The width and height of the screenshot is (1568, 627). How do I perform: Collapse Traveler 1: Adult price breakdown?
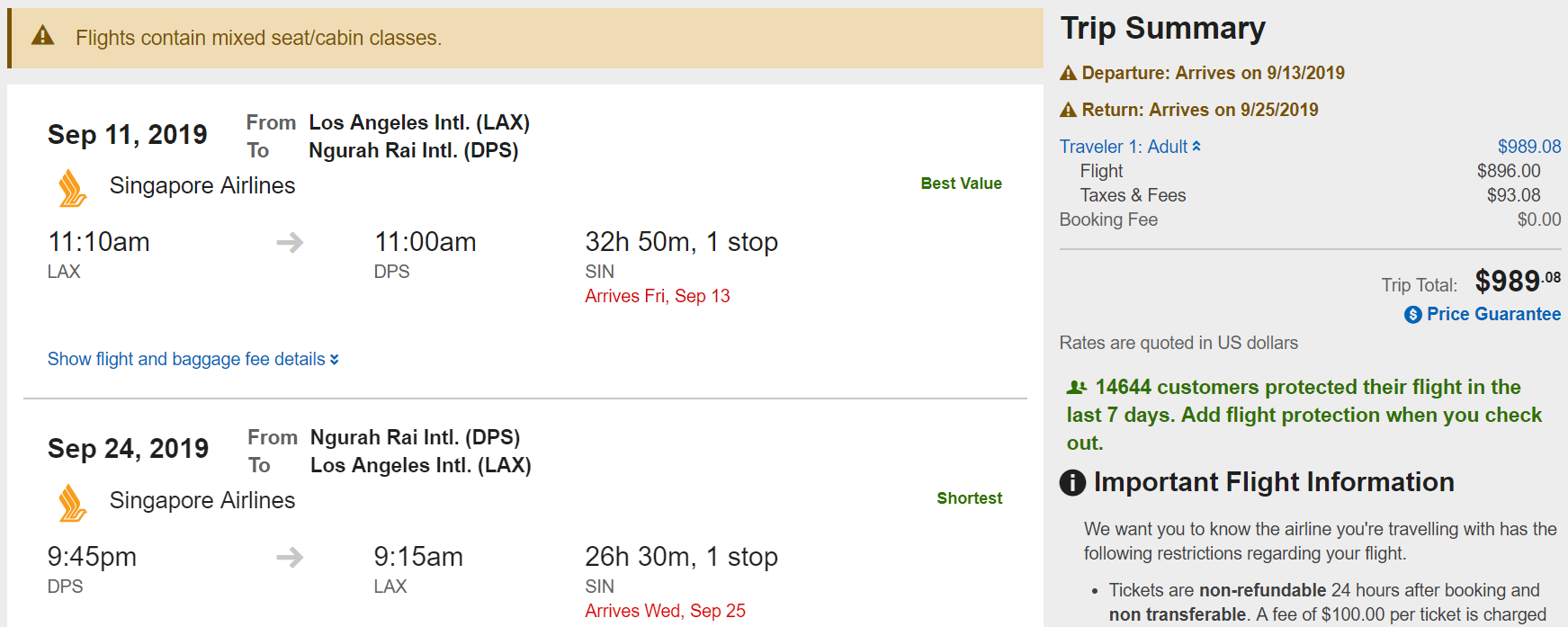point(1130,147)
